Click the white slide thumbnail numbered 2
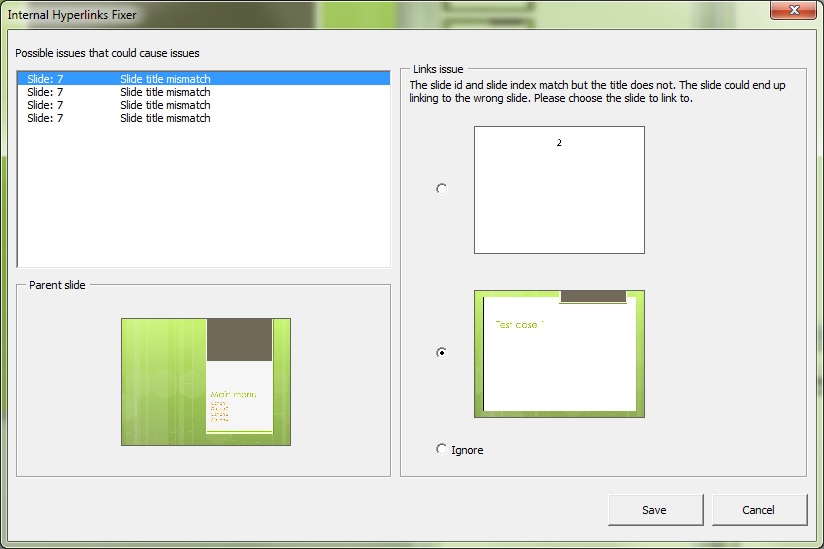This screenshot has width=824, height=549. [559, 190]
